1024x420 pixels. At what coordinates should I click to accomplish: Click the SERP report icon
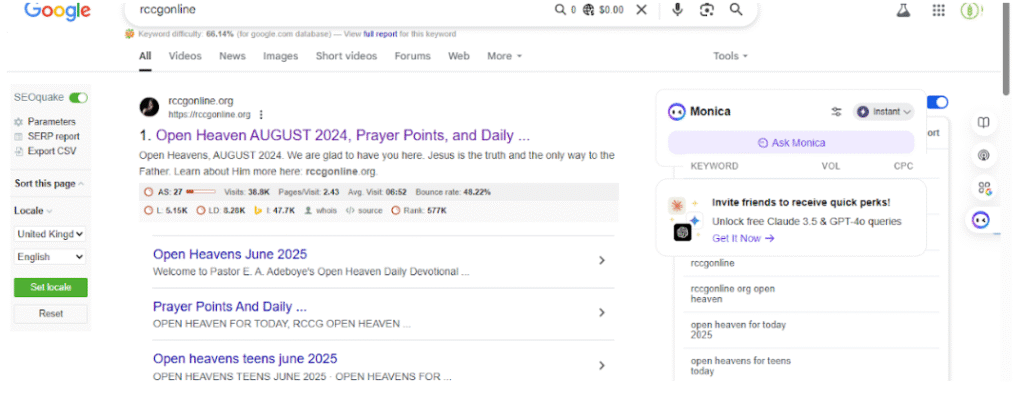pos(19,137)
